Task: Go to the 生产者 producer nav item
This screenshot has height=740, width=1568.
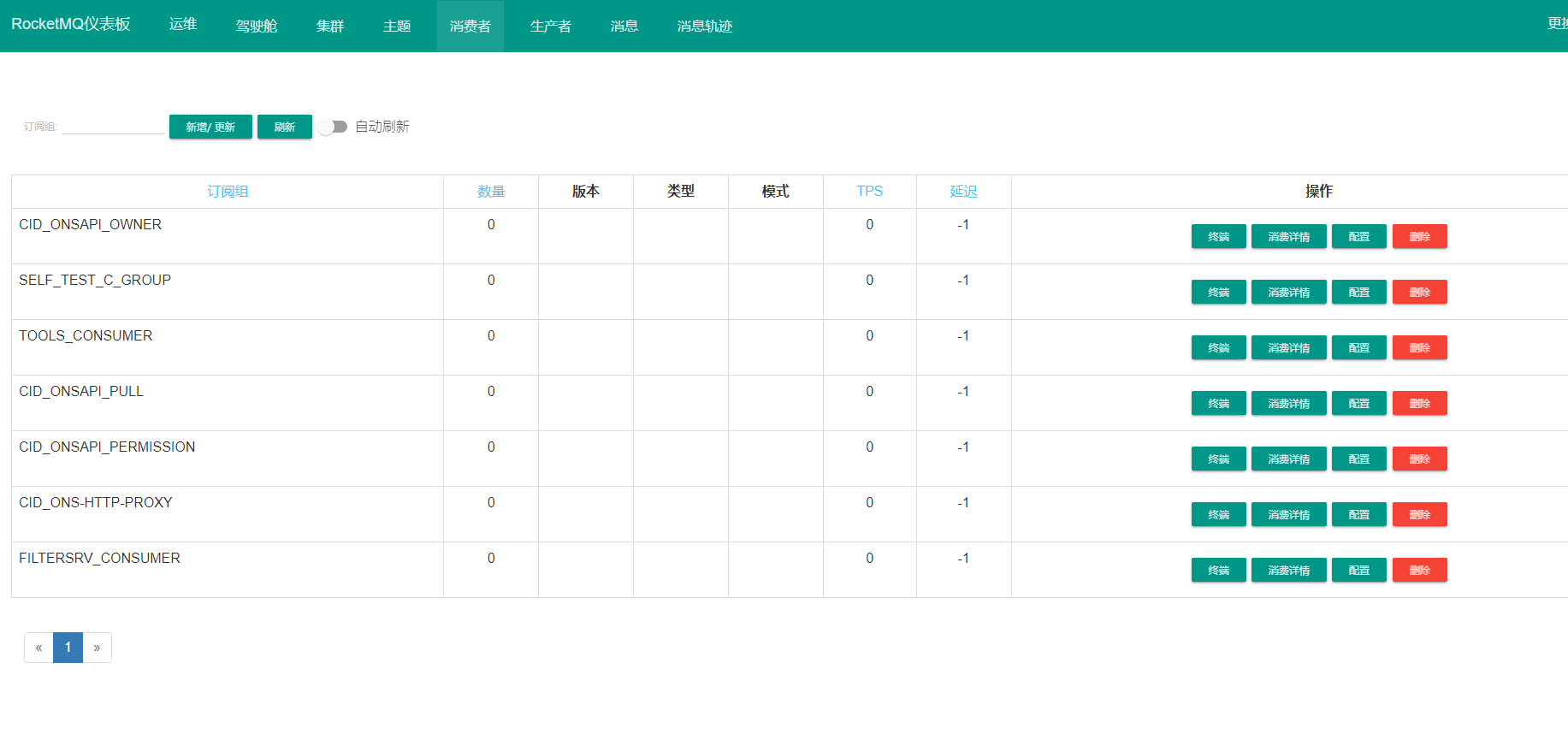Action: (551, 27)
